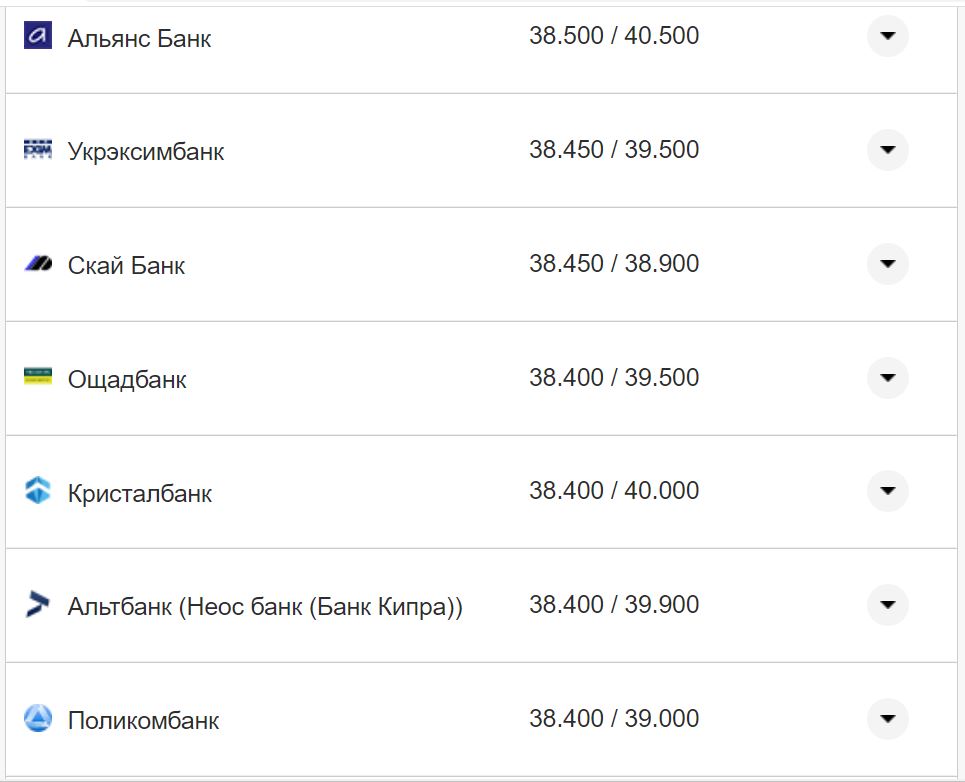Click the Скай Банк logo icon
This screenshot has height=782, width=965.
[37, 264]
